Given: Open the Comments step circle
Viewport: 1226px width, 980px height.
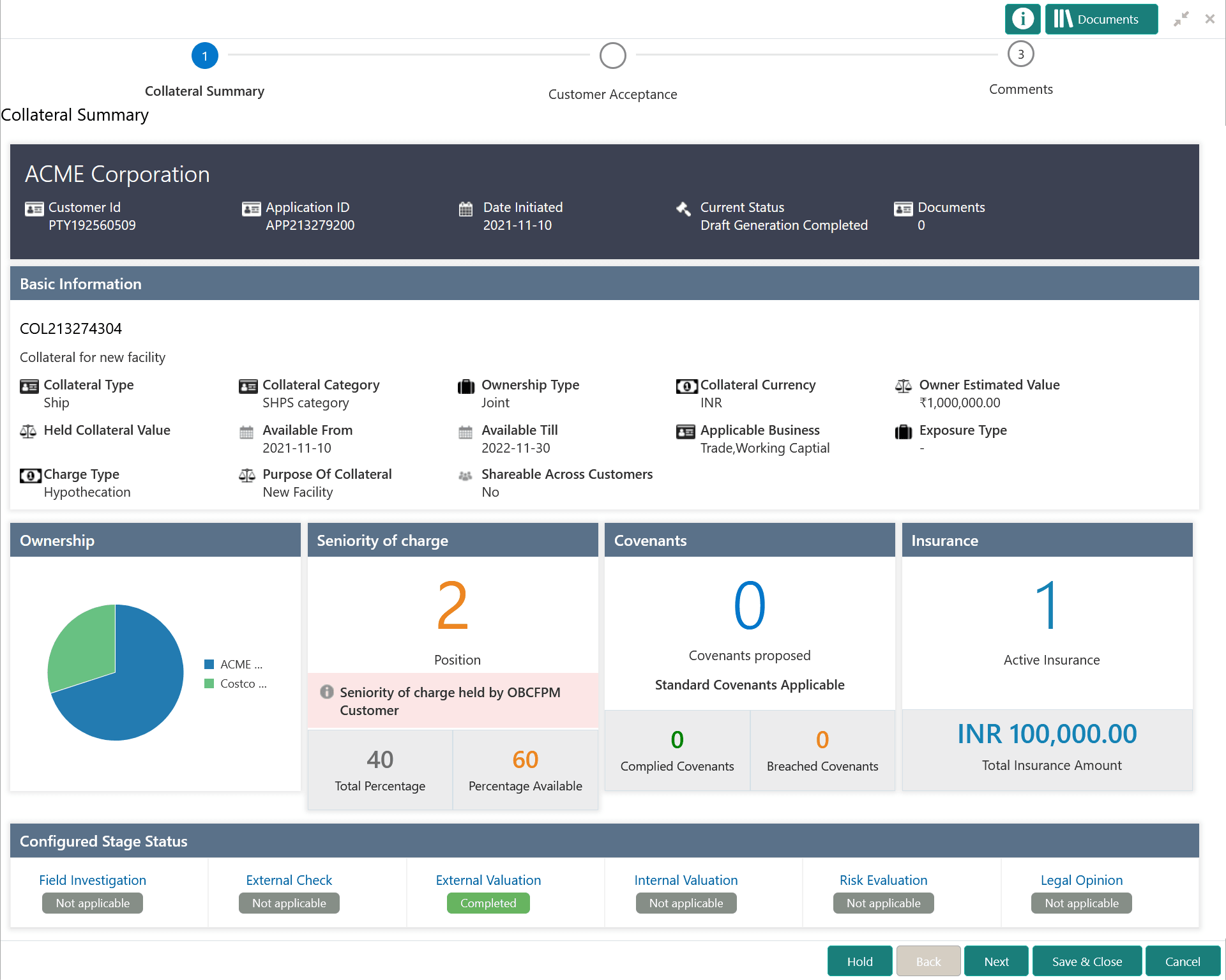Looking at the screenshot, I should click(1020, 54).
